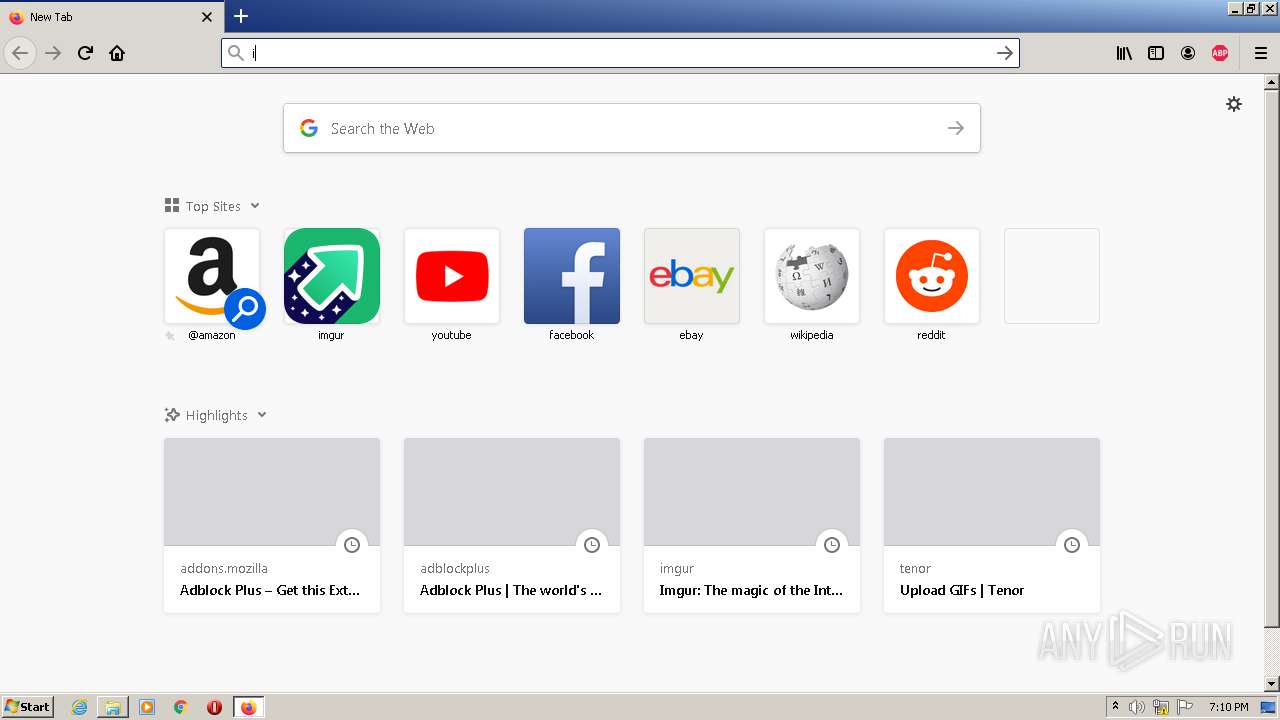Click the page scrollbar up arrow
1280x720 pixels.
coord(1272,82)
